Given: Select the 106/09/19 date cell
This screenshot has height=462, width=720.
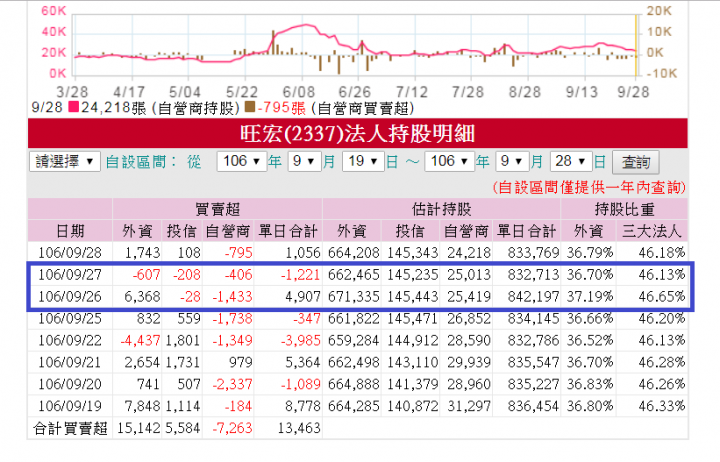Looking at the screenshot, I should [x=70, y=406].
